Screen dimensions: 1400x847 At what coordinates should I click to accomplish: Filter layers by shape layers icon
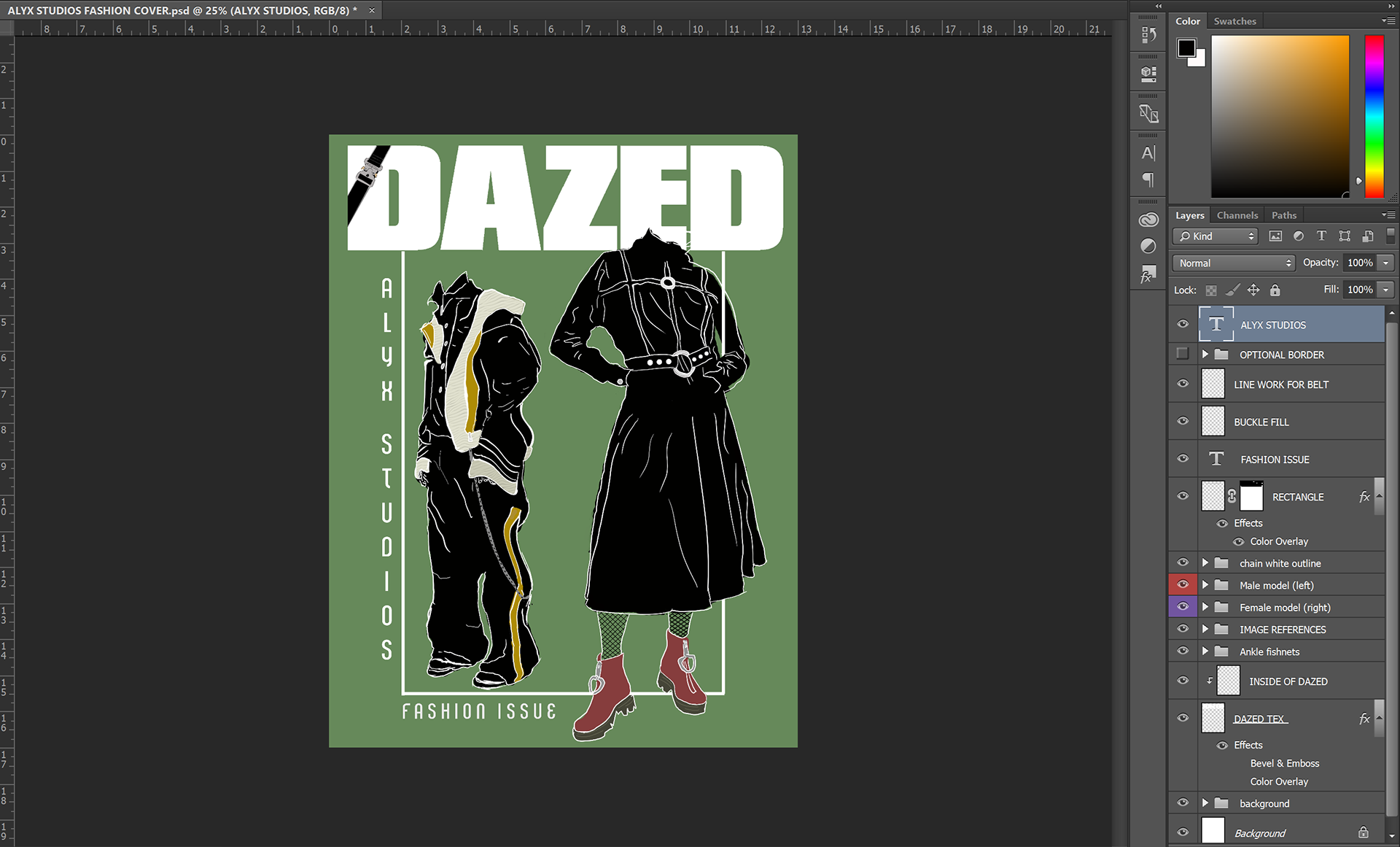[1345, 236]
